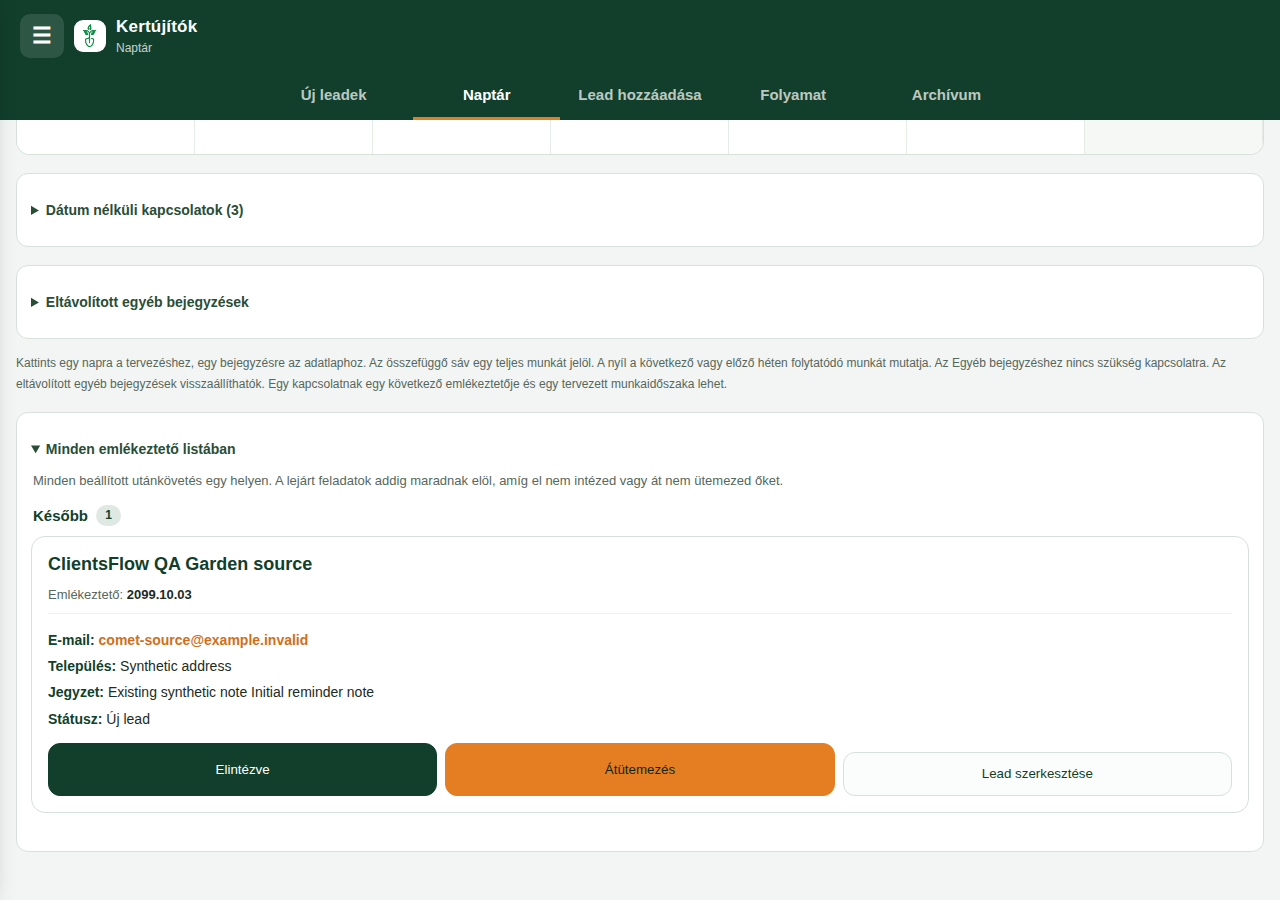Screen dimensions: 1280x900
Task: Click the Település Synthetic address line
Action: (139, 666)
